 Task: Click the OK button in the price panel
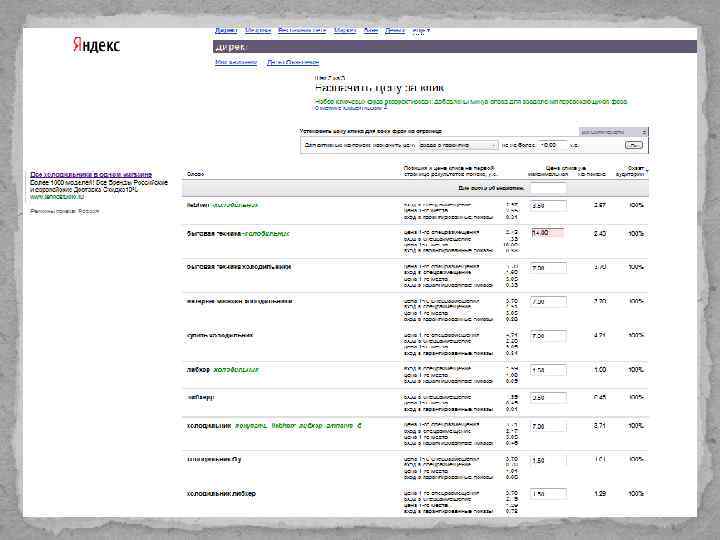[x=633, y=145]
